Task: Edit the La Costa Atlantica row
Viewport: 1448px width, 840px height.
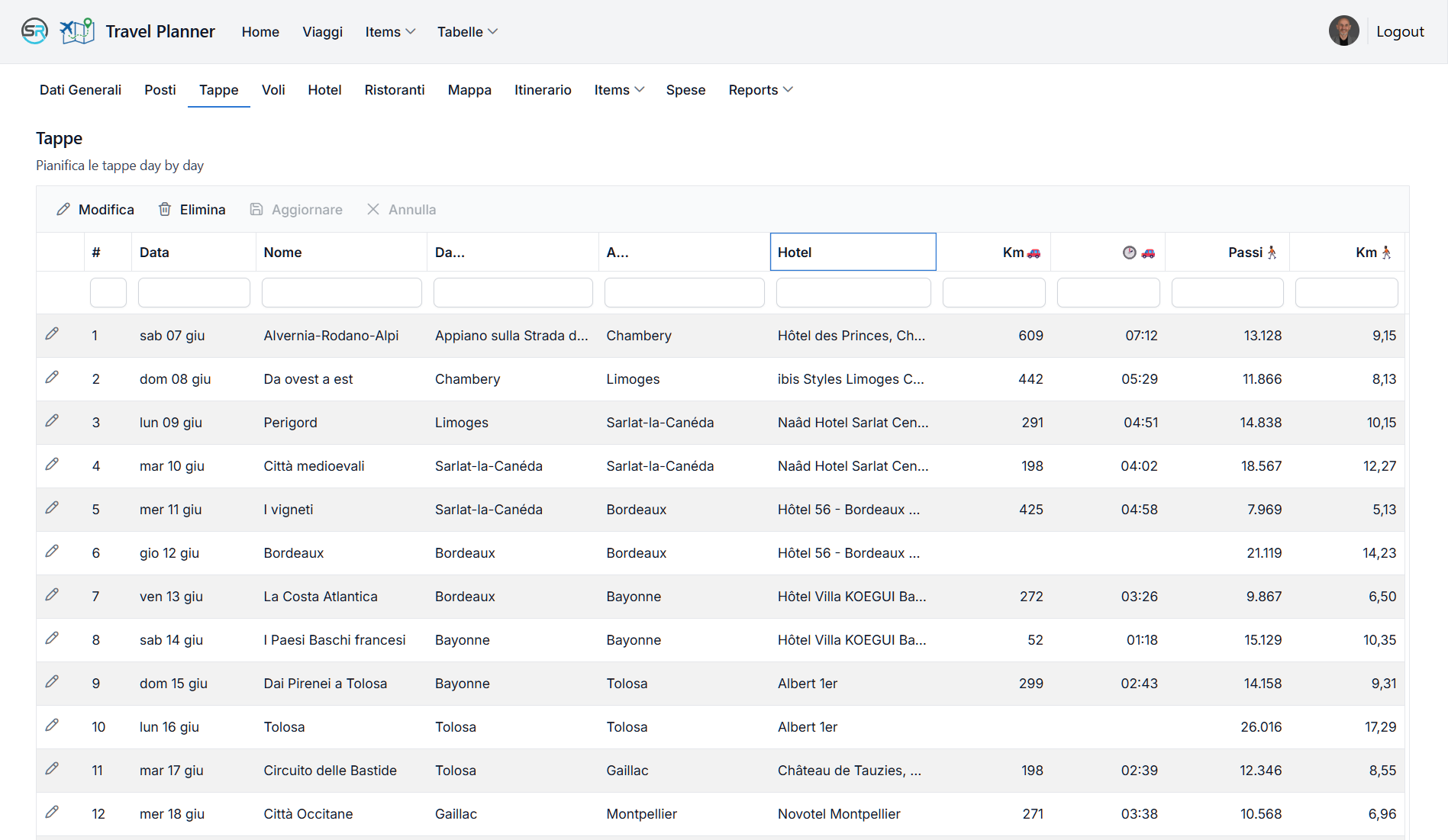Action: (x=52, y=595)
